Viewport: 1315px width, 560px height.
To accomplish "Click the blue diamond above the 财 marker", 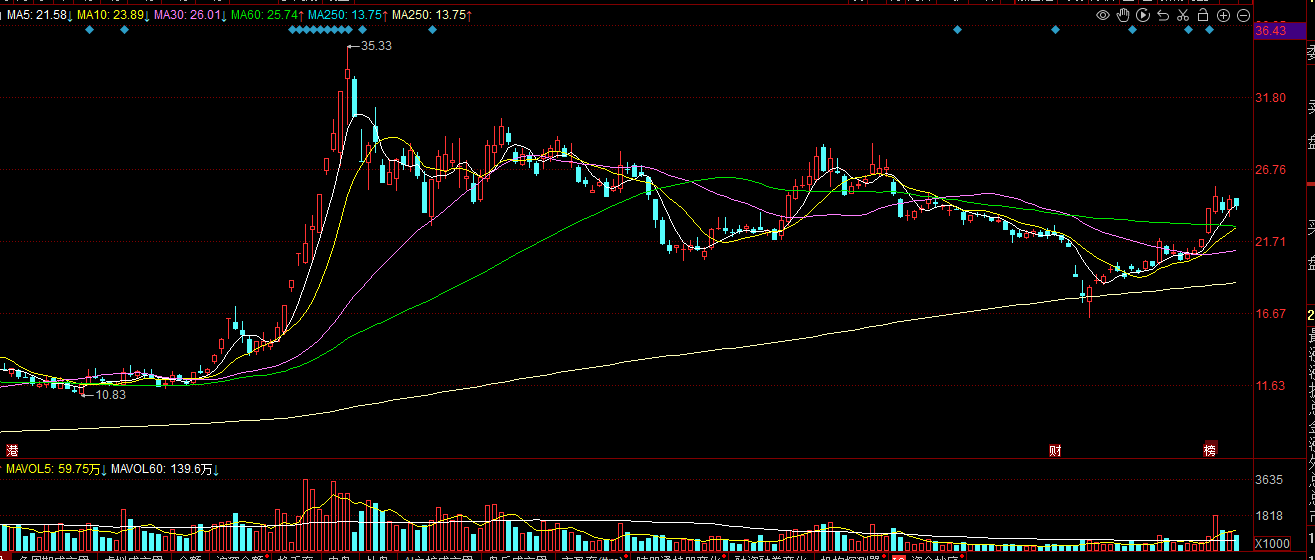I will pyautogui.click(x=1055, y=30).
